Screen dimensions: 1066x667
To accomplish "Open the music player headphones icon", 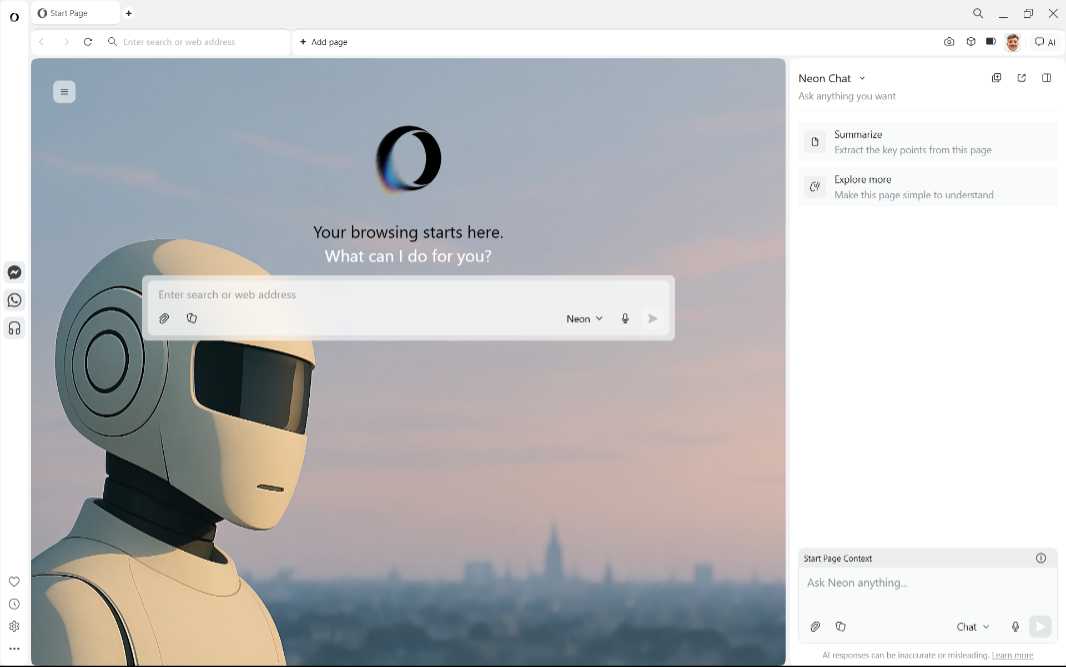I will [x=15, y=328].
